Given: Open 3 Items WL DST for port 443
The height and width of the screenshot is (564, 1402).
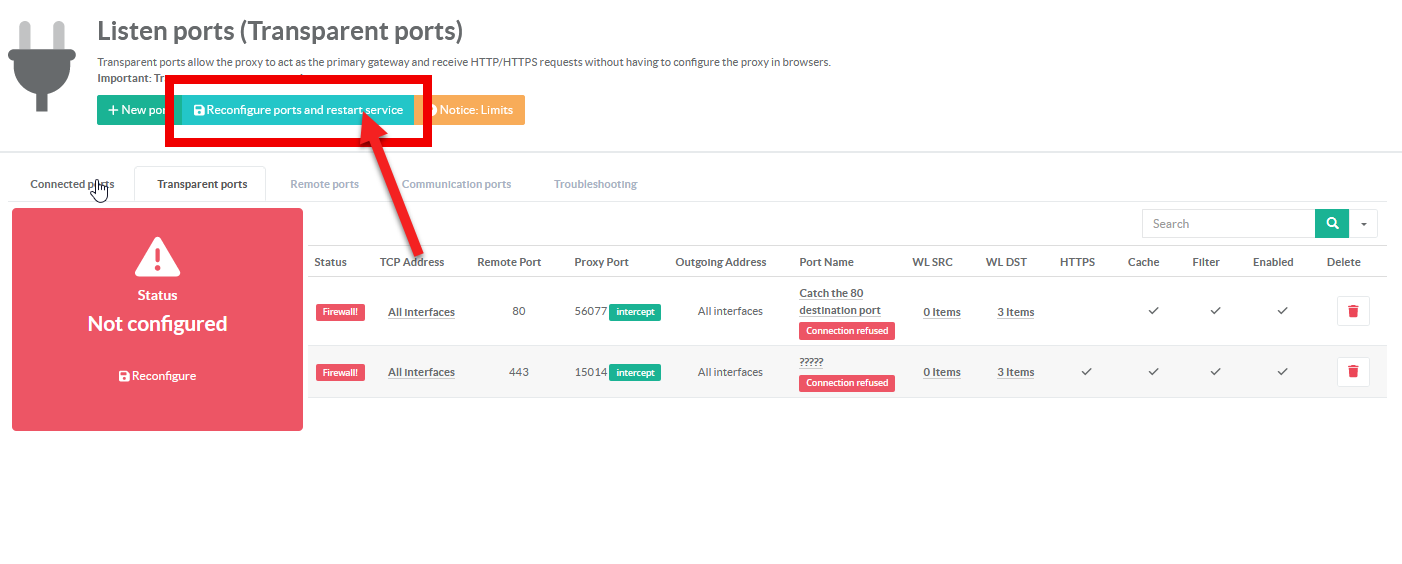Looking at the screenshot, I should [1015, 372].
